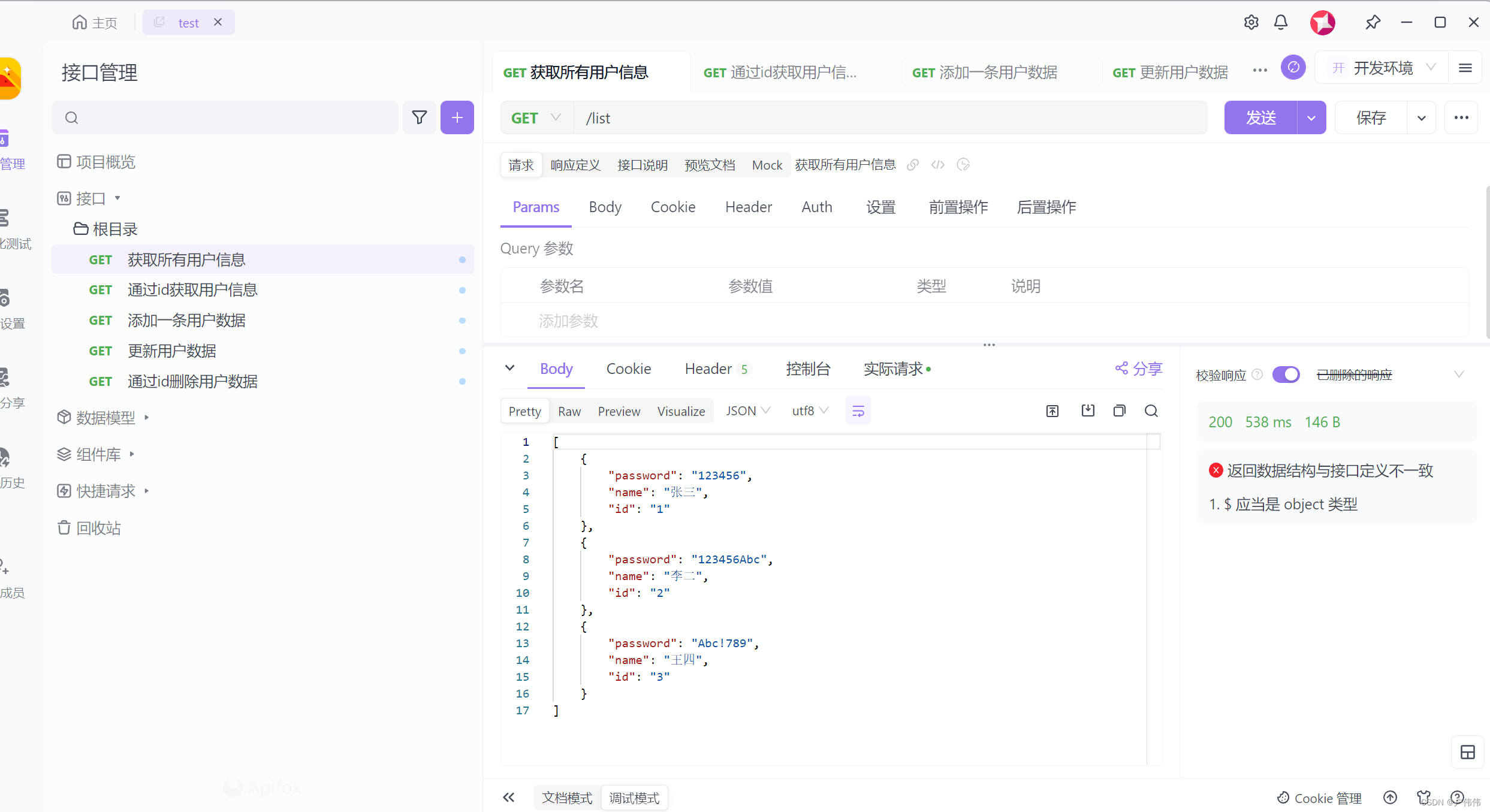Viewport: 1490px width, 812px height.
Task: Switch to 文档模式
Action: (x=567, y=798)
